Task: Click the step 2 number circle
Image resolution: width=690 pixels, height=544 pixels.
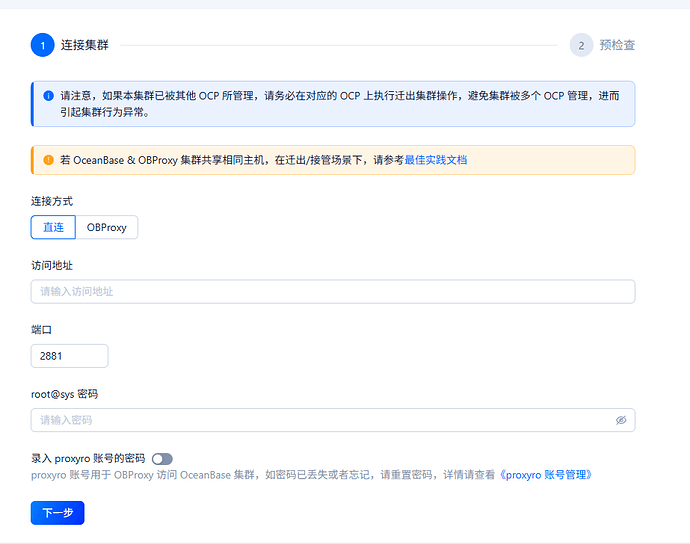Action: coord(581,45)
